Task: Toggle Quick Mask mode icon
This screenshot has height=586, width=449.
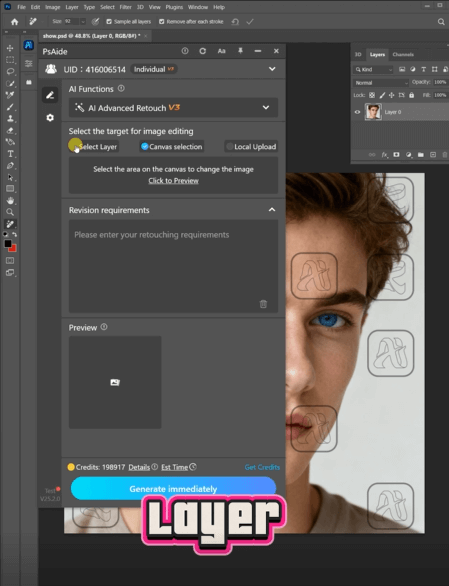Action: [x=10, y=260]
